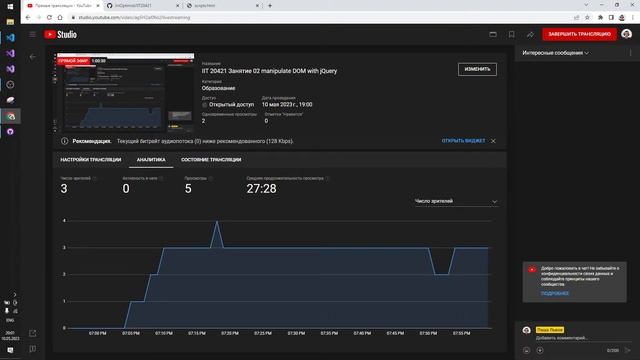Open the chat three-dot options menu
The height and width of the screenshot is (360, 640).
click(x=631, y=53)
